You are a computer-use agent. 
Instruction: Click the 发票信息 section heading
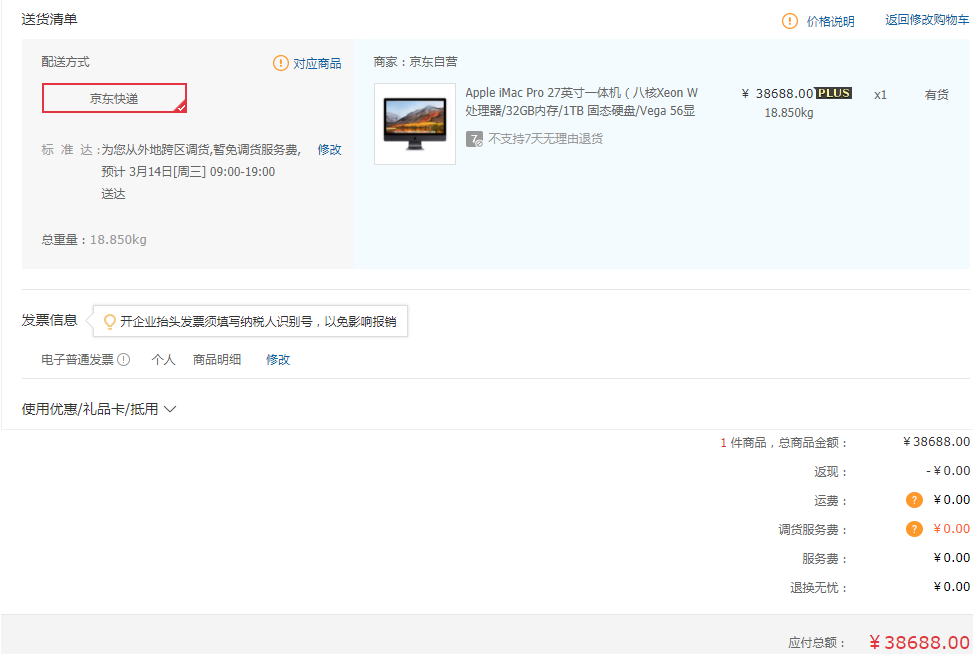pyautogui.click(x=50, y=320)
